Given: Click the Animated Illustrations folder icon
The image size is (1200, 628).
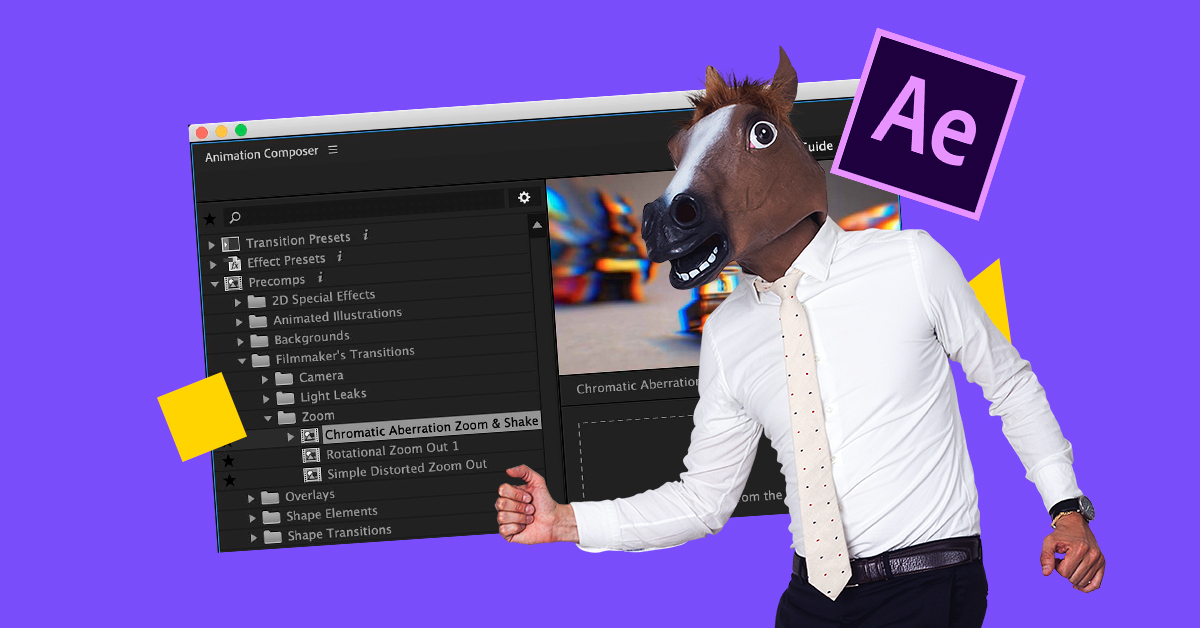Looking at the screenshot, I should point(258,321).
